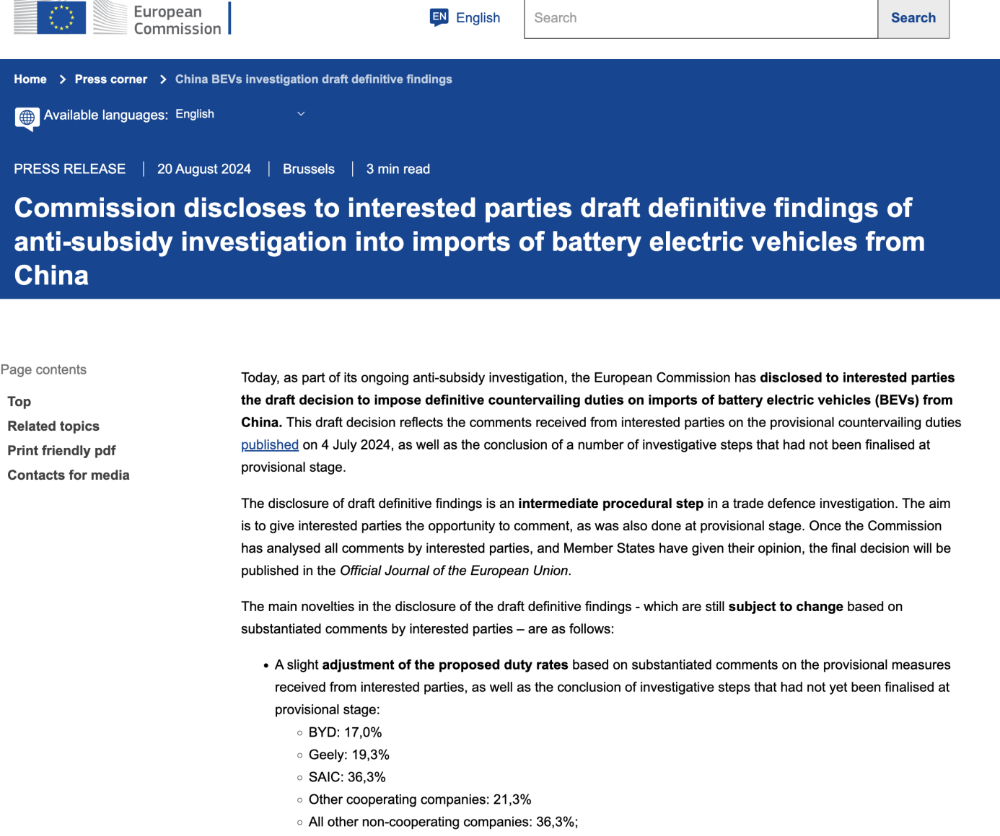Click 'BYD: 17,0%' list entry

(345, 733)
